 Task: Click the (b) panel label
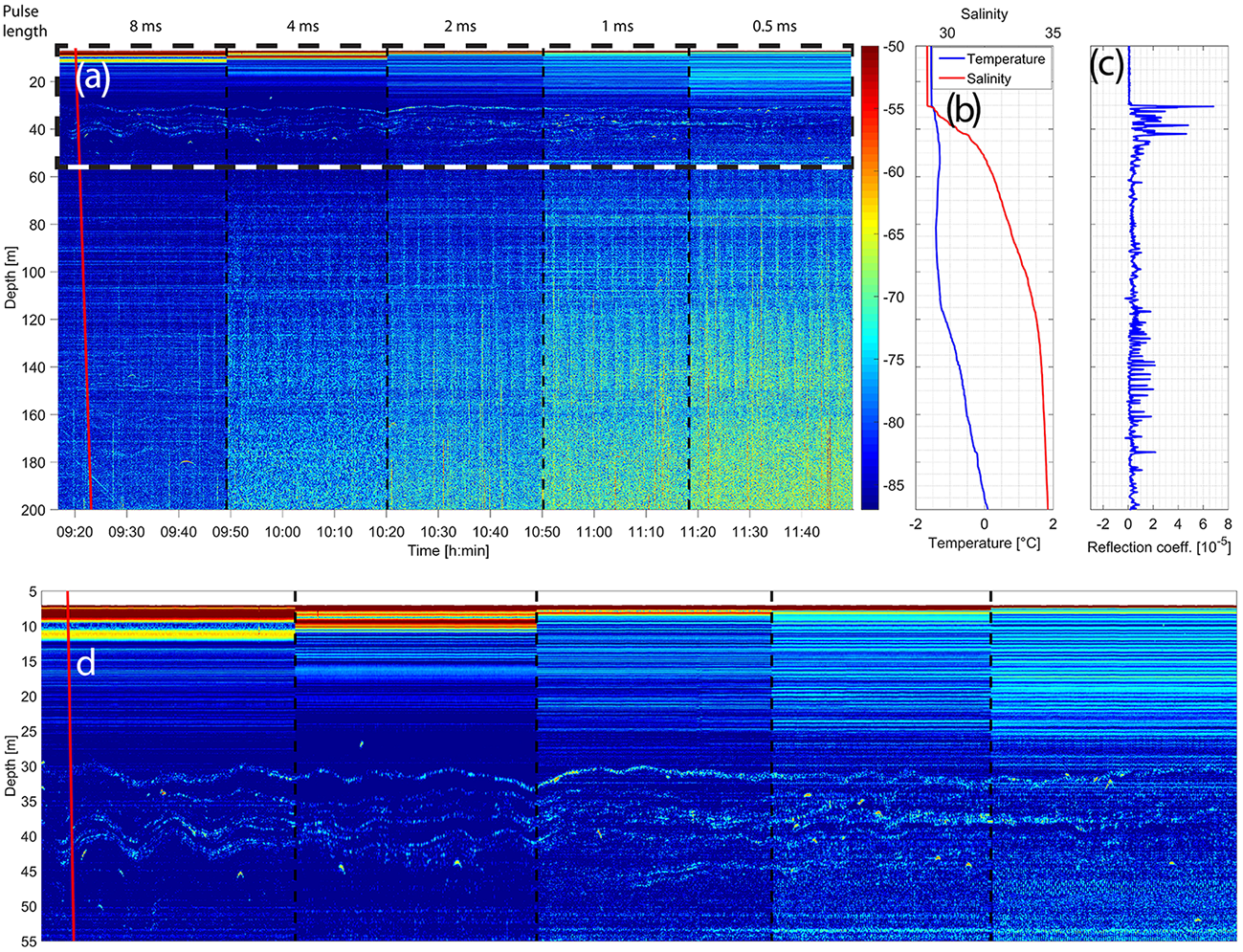click(x=964, y=111)
